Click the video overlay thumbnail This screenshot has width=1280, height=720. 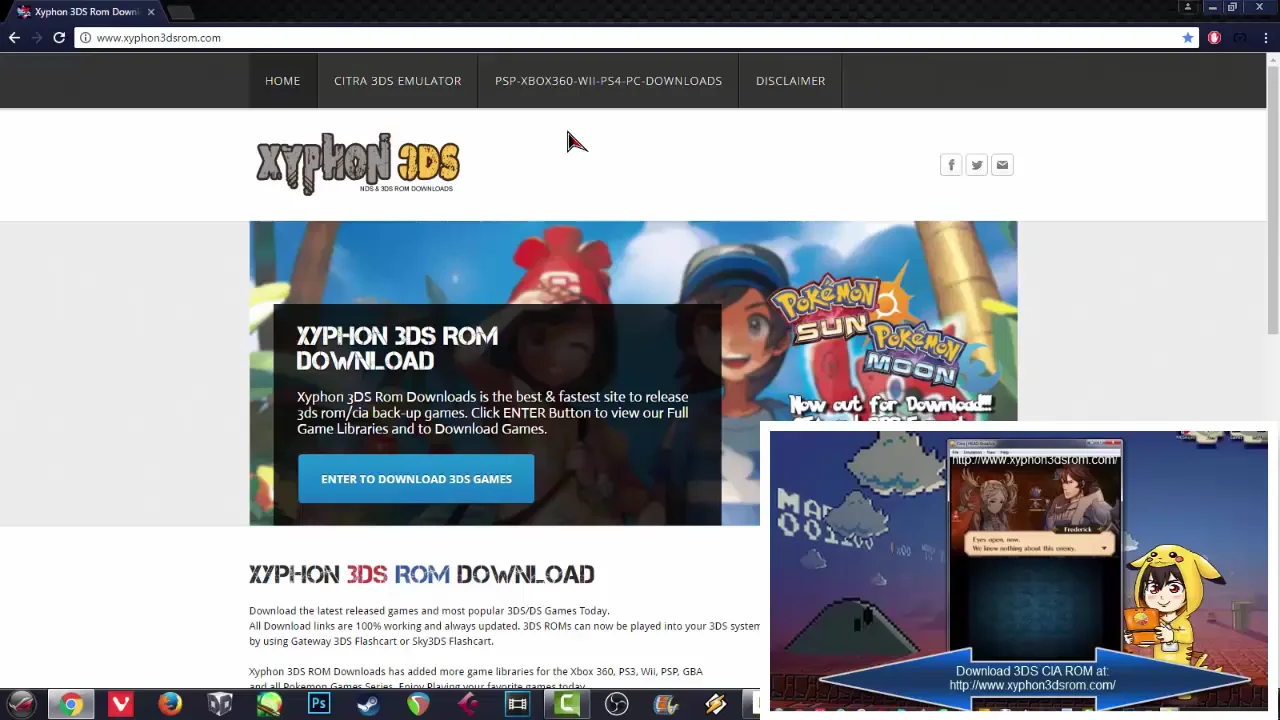pyautogui.click(x=1018, y=570)
